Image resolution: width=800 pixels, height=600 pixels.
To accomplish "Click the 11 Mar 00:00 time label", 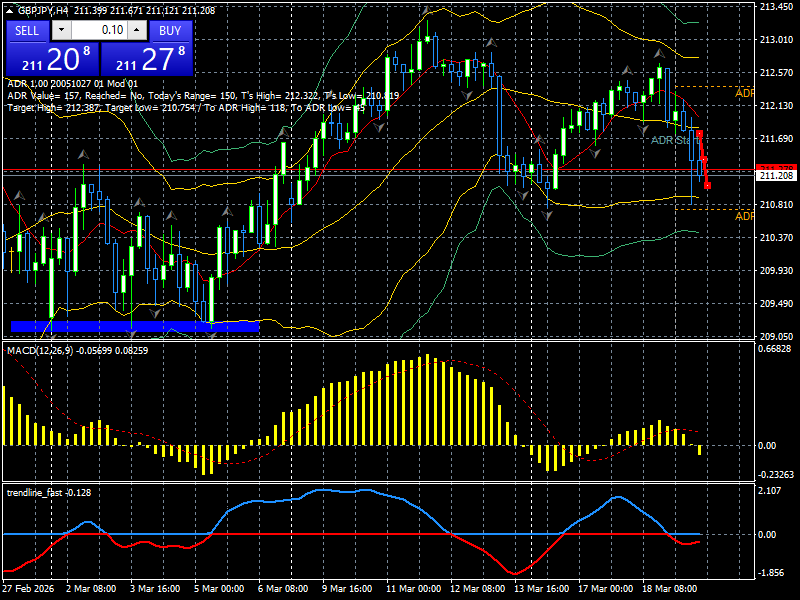I will click(413, 589).
